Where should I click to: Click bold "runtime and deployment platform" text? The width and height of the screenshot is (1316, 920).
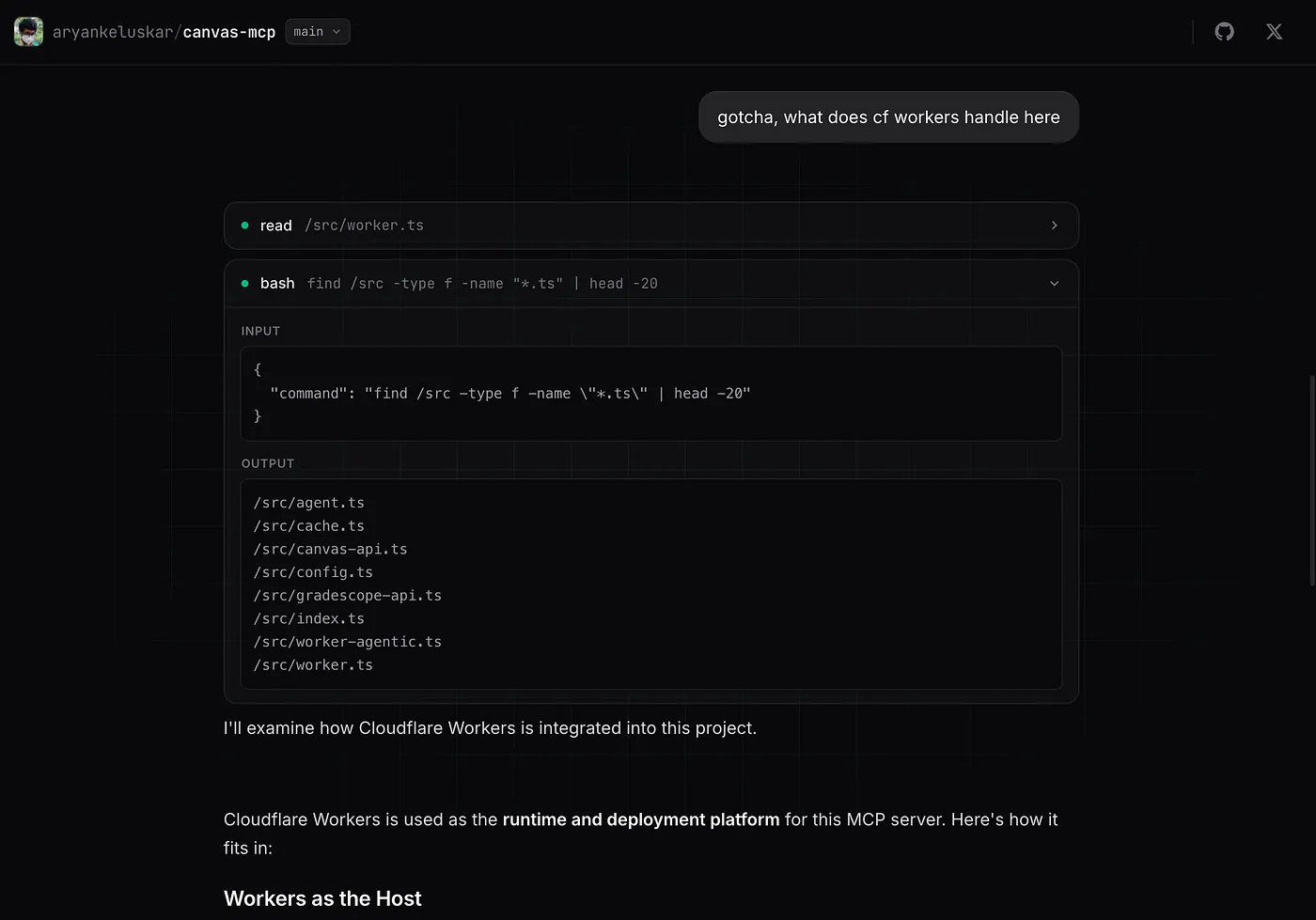pos(640,819)
